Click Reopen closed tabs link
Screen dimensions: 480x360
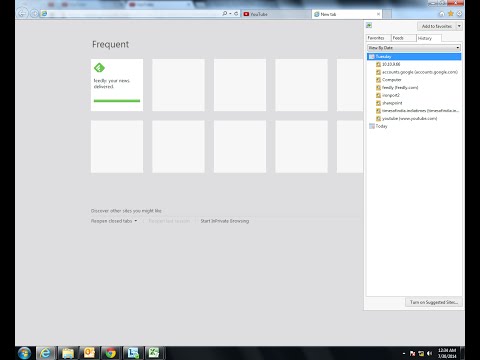[111, 221]
